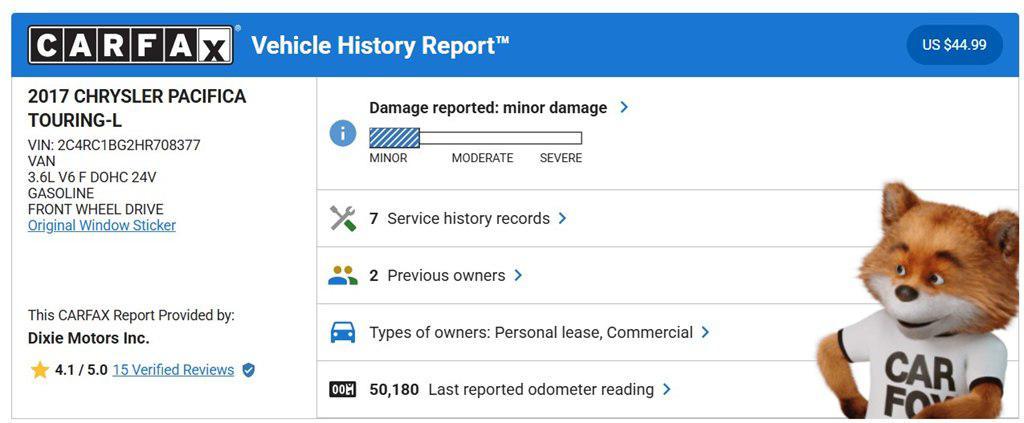Click the blue info icon beside damage report
This screenshot has height=423, width=1024.
343,133
